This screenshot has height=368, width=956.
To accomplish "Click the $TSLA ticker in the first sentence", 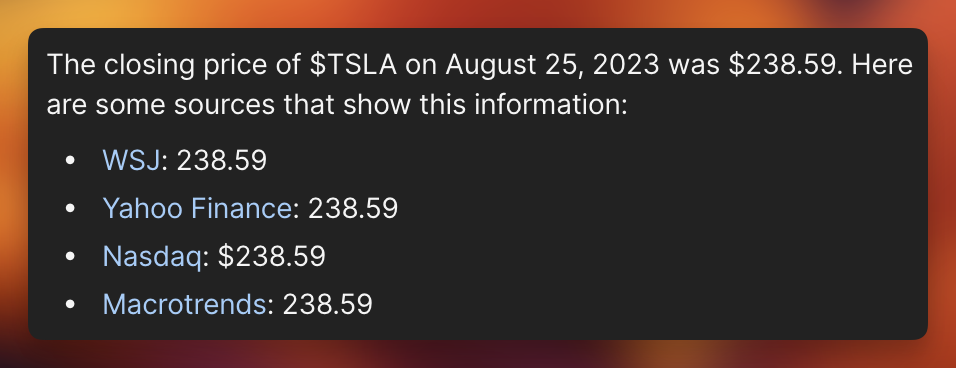I will (x=354, y=65).
